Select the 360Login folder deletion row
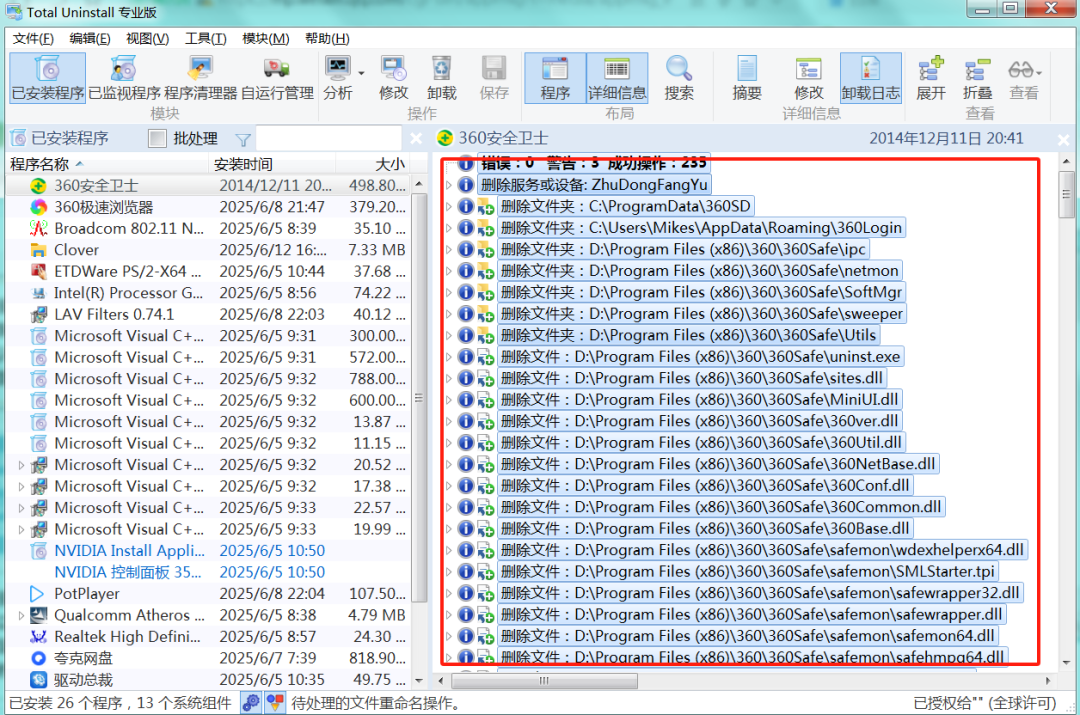The image size is (1080, 715). 701,227
